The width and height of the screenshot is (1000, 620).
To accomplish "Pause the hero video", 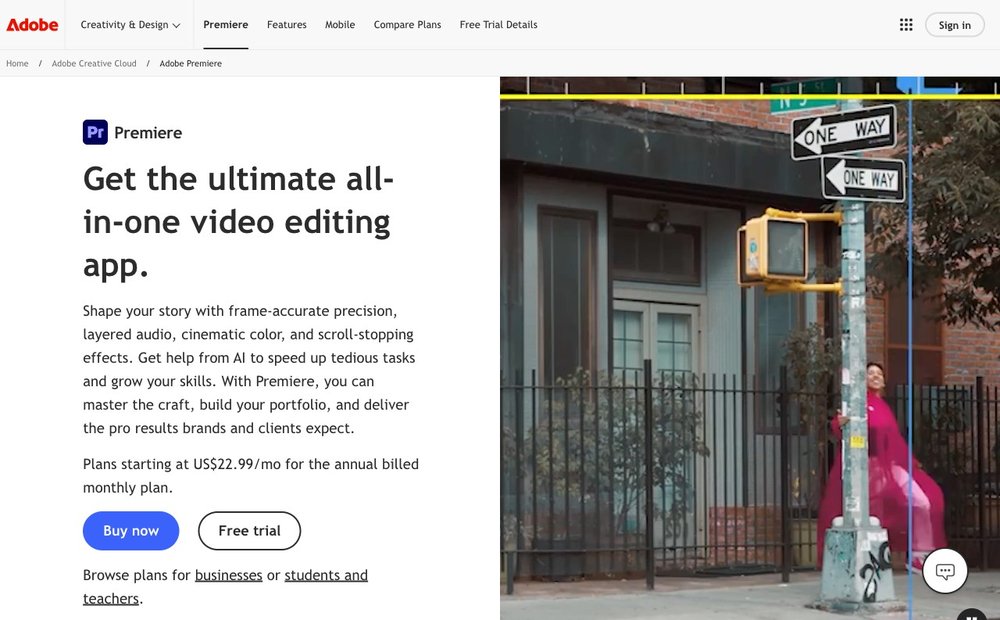I will (972, 615).
